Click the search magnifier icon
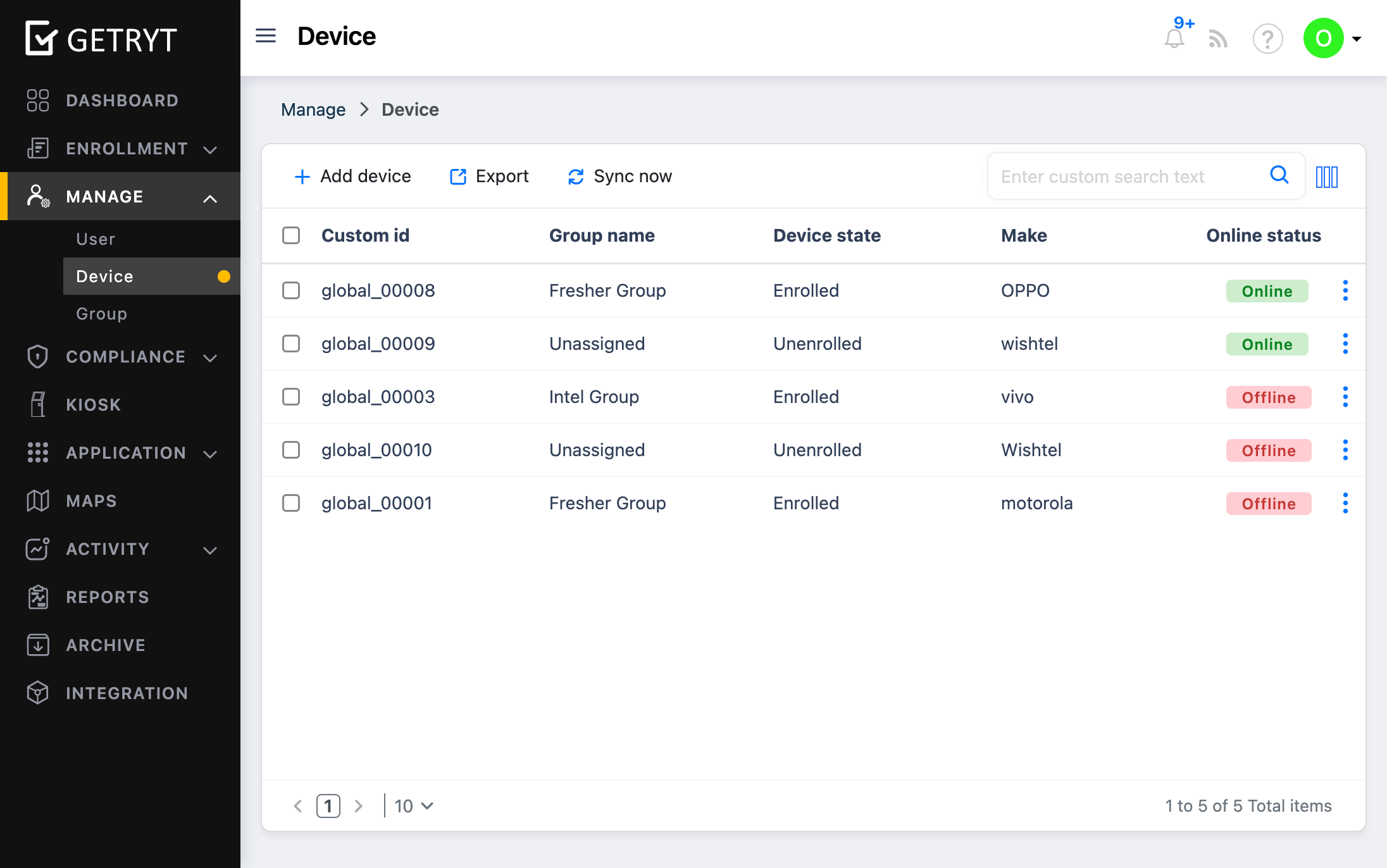The height and width of the screenshot is (868, 1387). tap(1279, 175)
